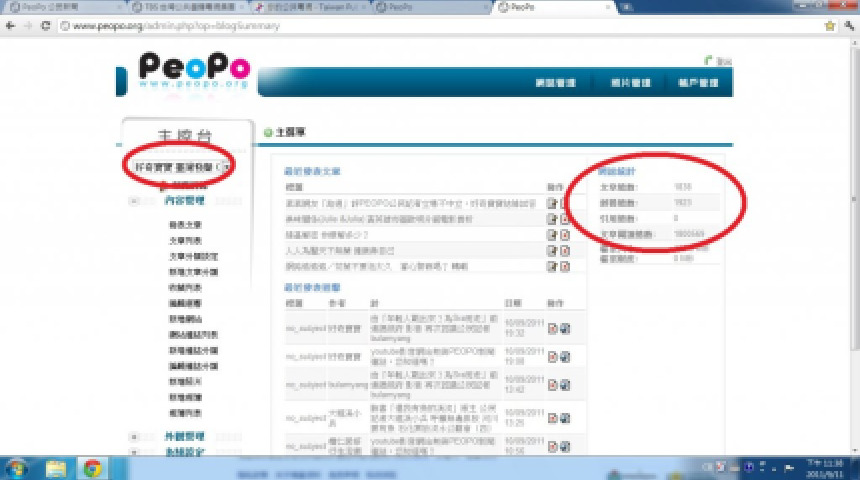Click the edit icon for the 09:32 comment
The width and height of the screenshot is (860, 480).
pos(552,328)
